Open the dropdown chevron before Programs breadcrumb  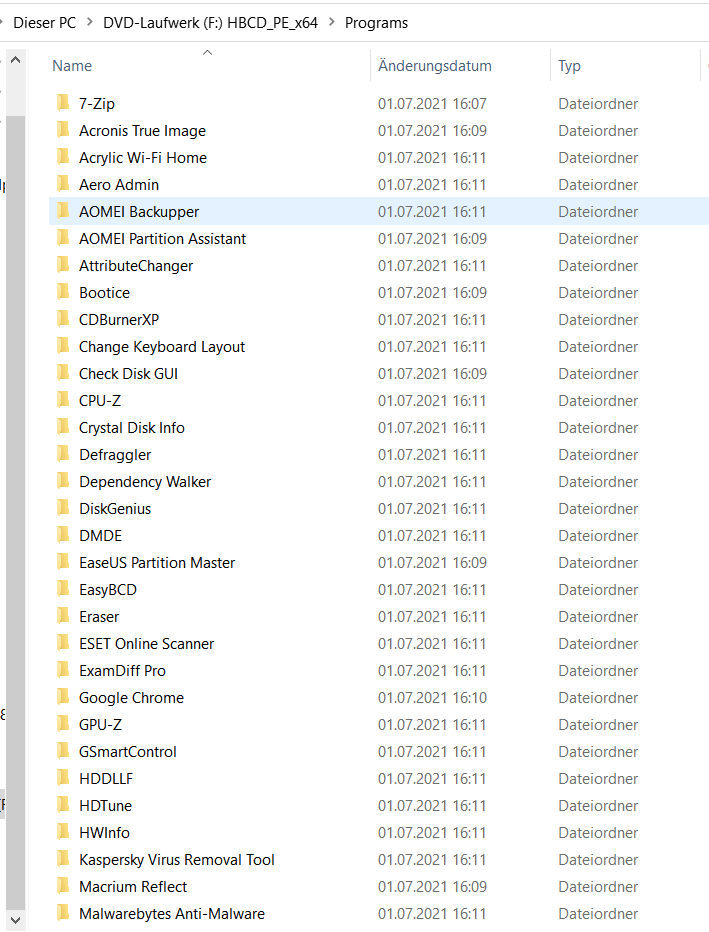pyautogui.click(x=332, y=23)
